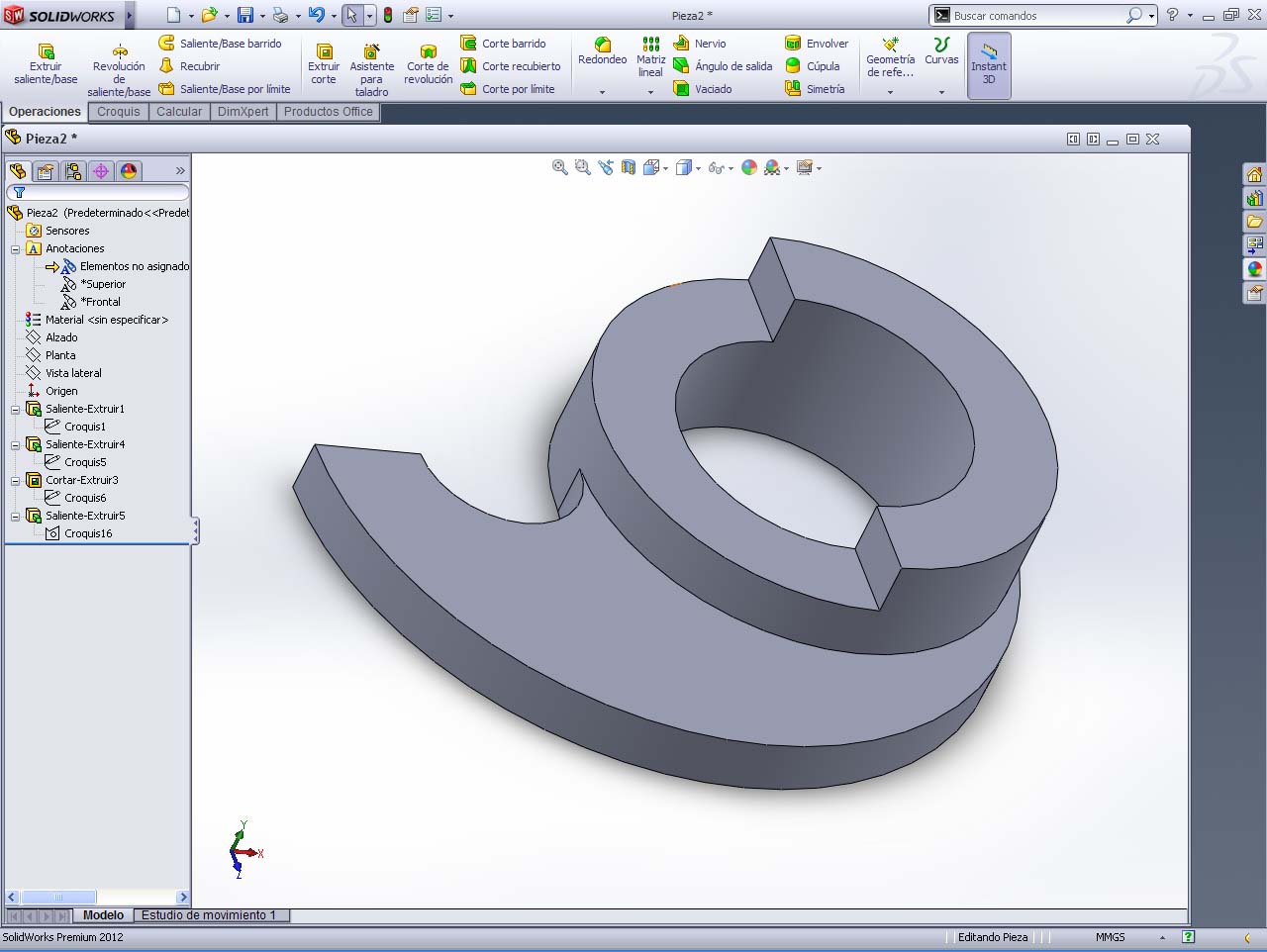Click Zoom to area icon
1267x952 pixels.
(583, 168)
